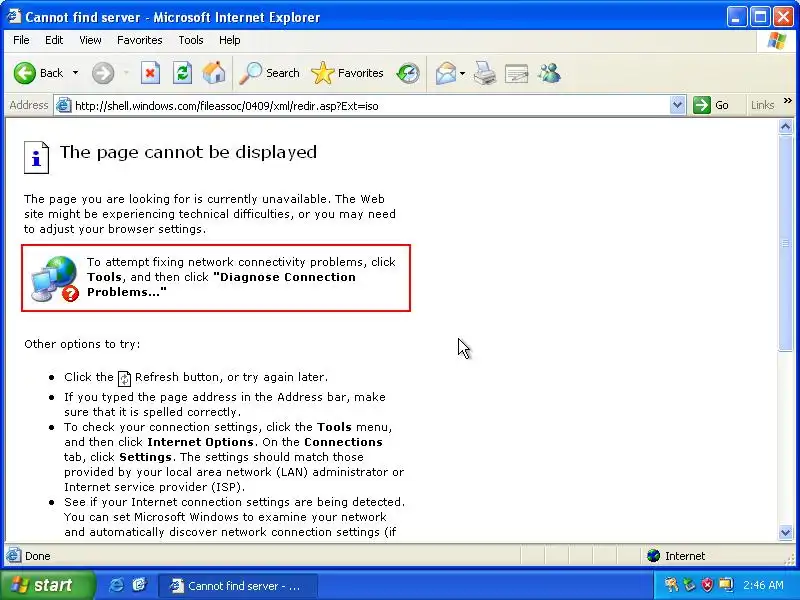Click the scrollbar down arrow
Image resolution: width=800 pixels, height=600 pixels.
coord(785,533)
